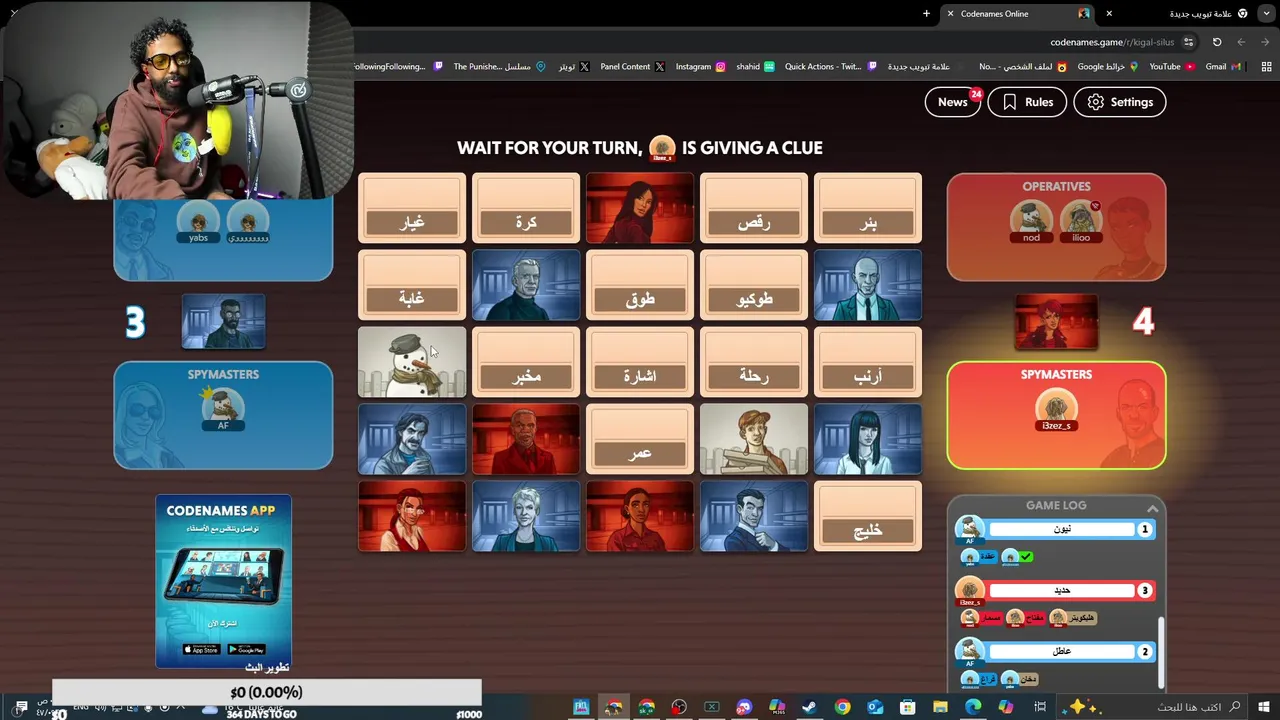1280x720 pixels.
Task: Open the Gmail bookmark
Action: [x=1224, y=66]
